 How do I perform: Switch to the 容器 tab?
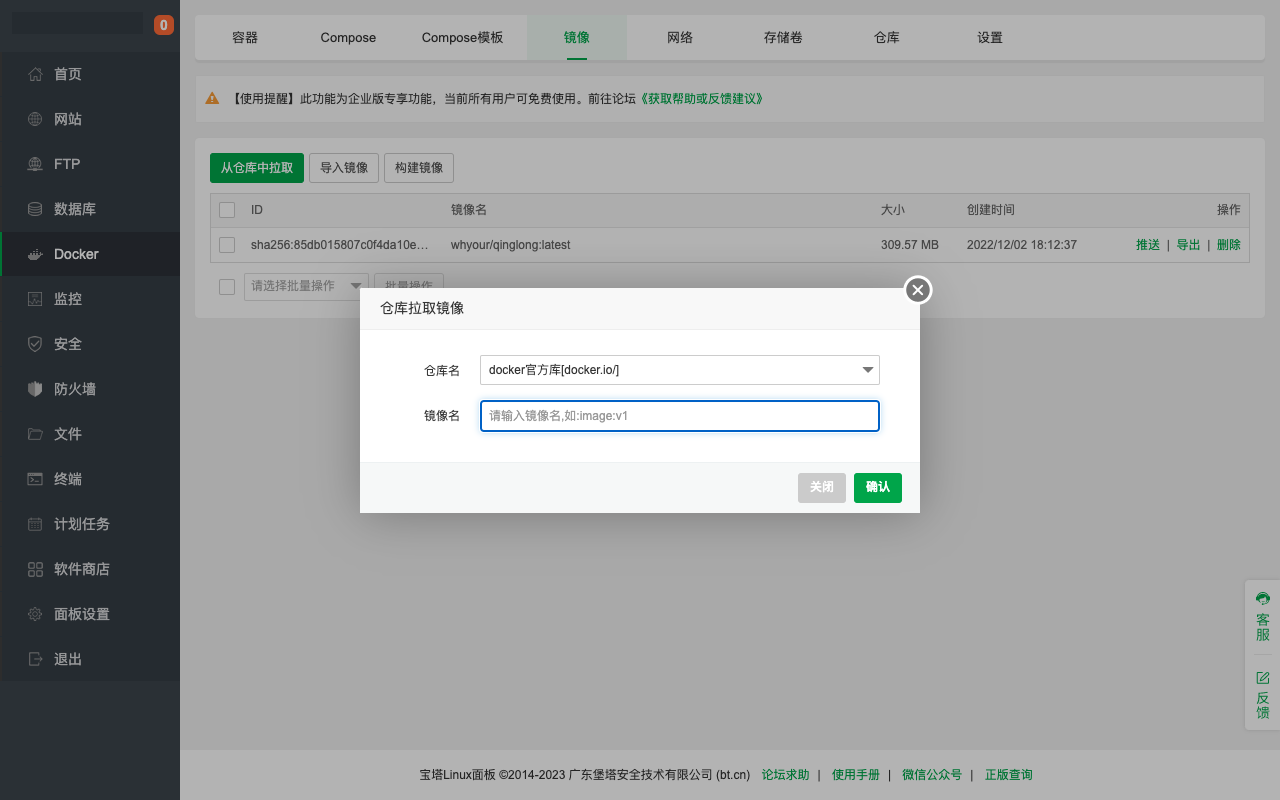click(243, 37)
